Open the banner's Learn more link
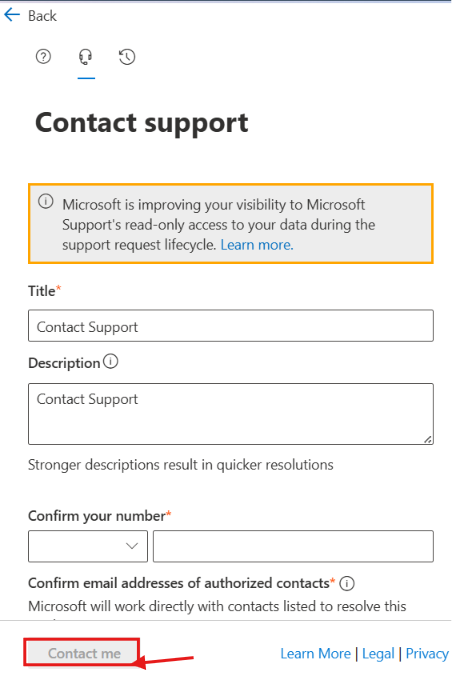452x675 pixels. (x=257, y=245)
